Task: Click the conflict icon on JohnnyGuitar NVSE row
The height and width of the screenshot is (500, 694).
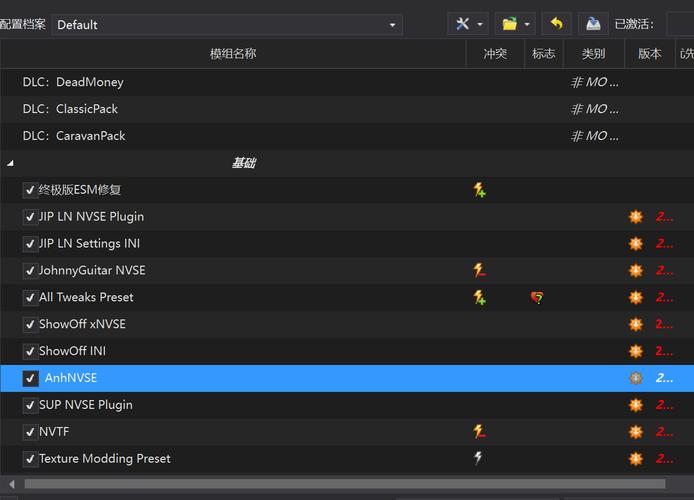Action: (480, 271)
